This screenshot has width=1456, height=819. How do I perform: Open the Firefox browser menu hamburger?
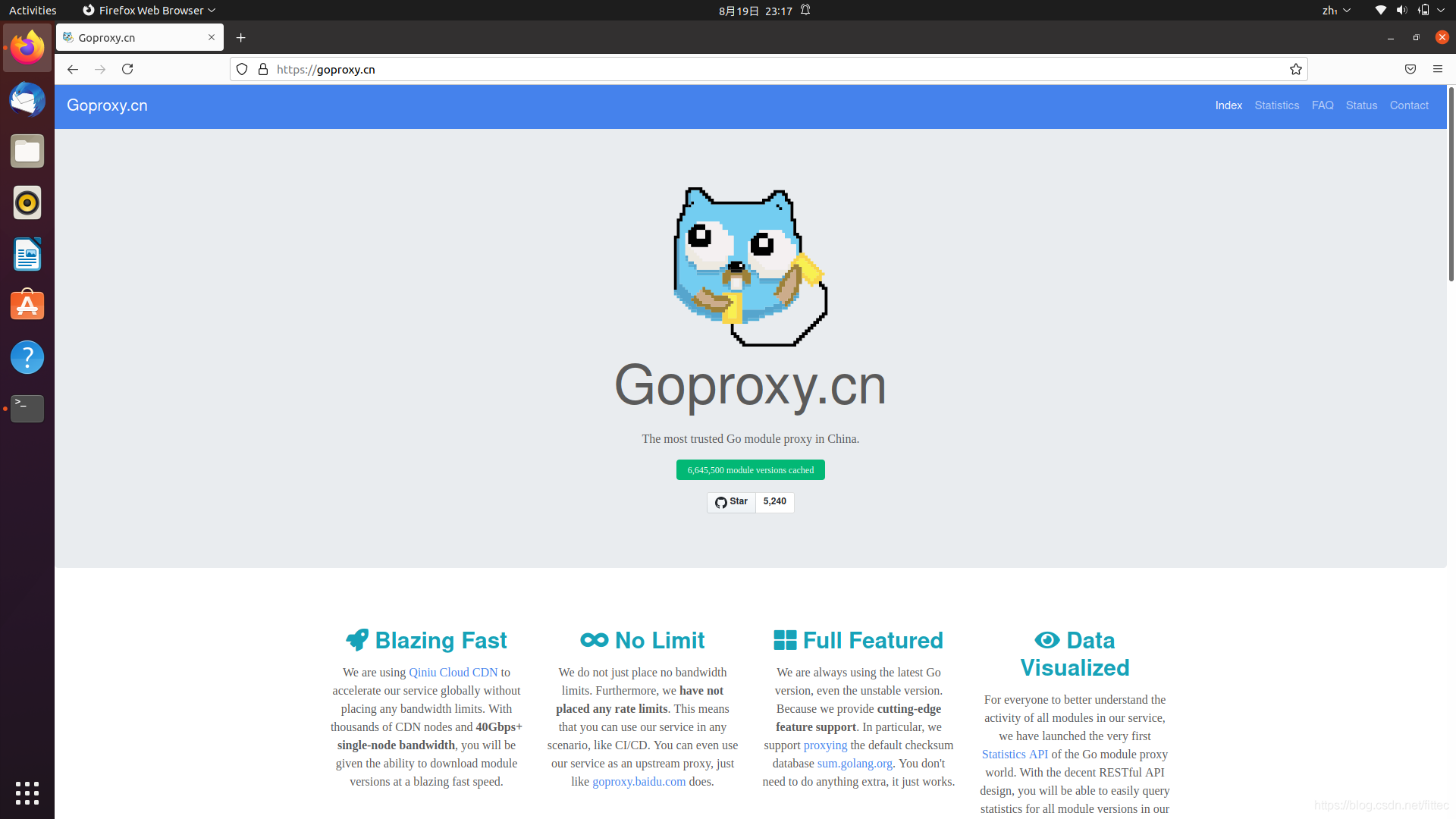(1437, 68)
